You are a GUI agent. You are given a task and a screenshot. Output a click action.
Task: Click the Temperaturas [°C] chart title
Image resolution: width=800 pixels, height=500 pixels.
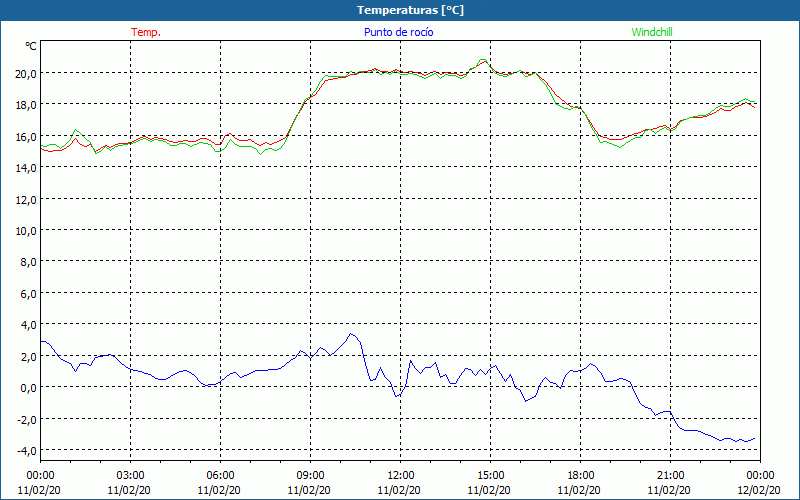tap(410, 10)
